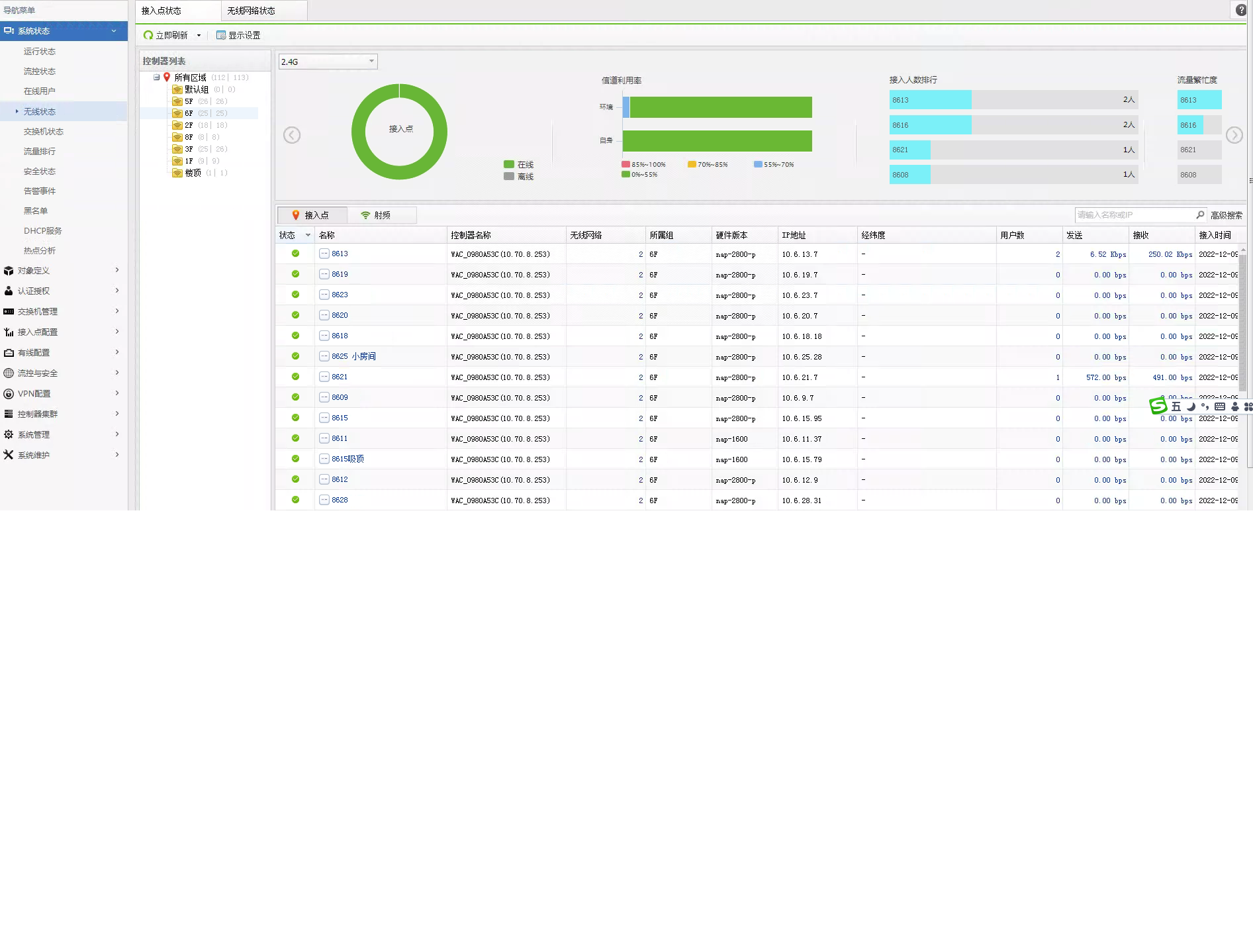Click the 请输入名称或IP search field

pos(1135,214)
